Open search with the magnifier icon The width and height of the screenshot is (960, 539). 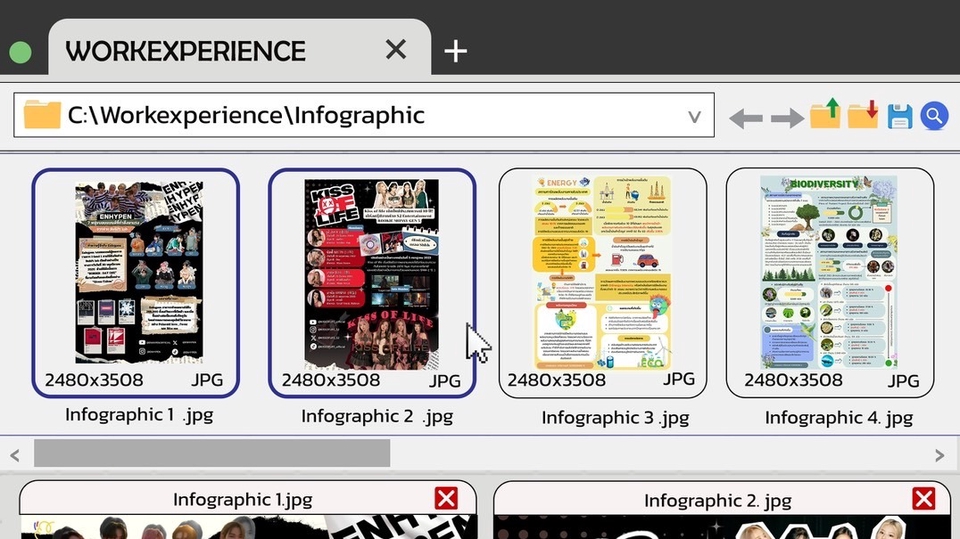coord(934,115)
